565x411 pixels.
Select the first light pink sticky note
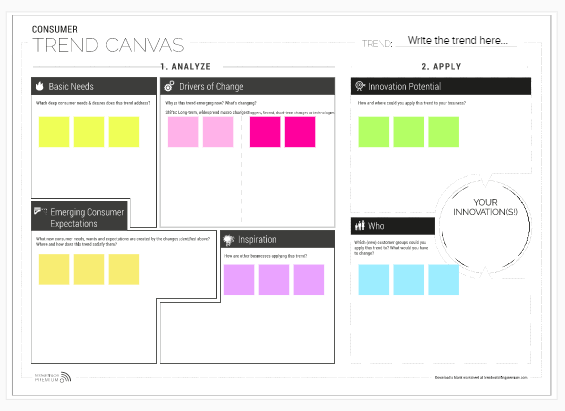(183, 132)
